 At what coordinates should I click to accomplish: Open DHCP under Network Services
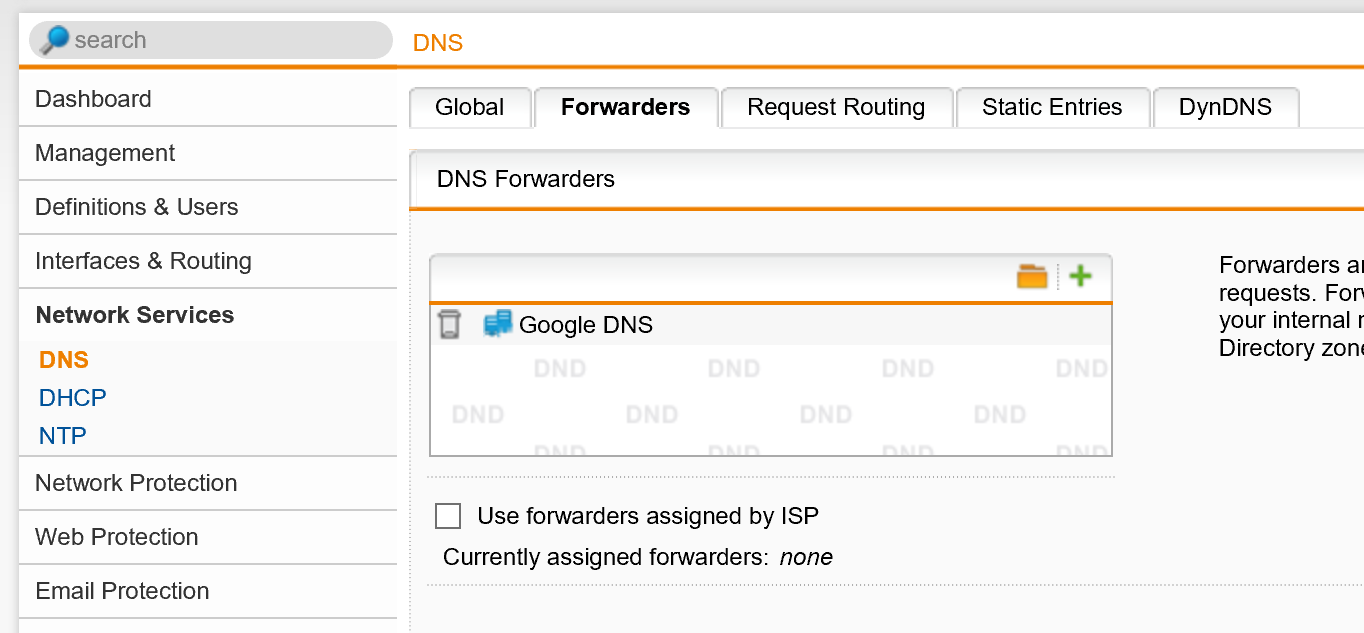pos(73,398)
